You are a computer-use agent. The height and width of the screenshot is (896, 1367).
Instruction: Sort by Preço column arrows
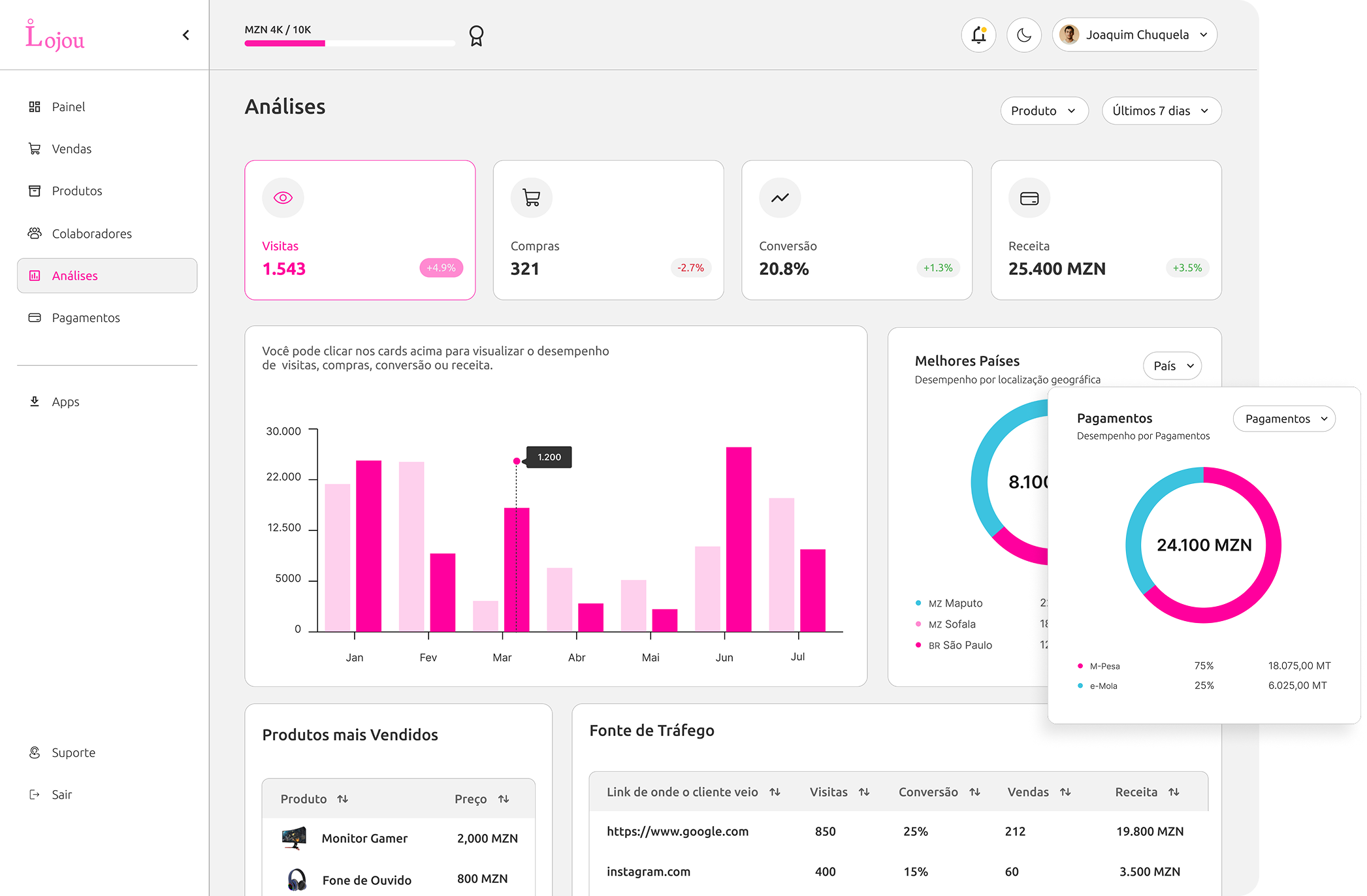pyautogui.click(x=504, y=799)
